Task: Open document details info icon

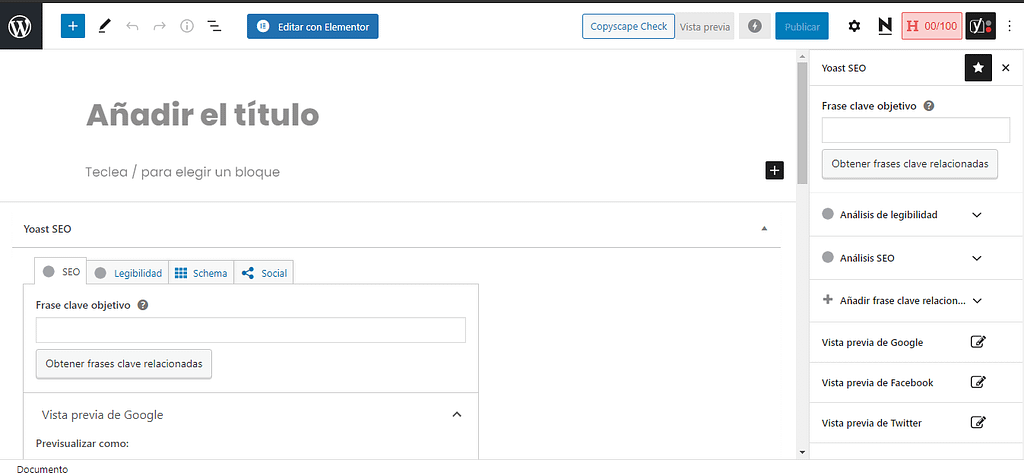Action: [x=187, y=26]
